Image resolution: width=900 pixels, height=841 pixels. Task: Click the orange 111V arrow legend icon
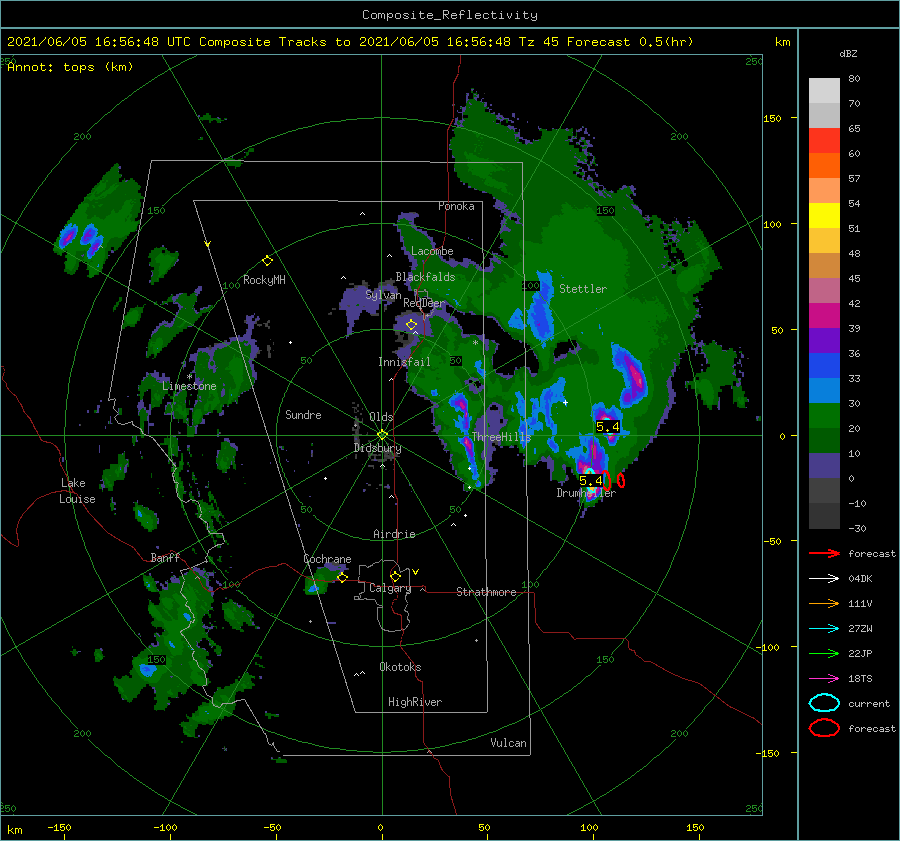824,603
